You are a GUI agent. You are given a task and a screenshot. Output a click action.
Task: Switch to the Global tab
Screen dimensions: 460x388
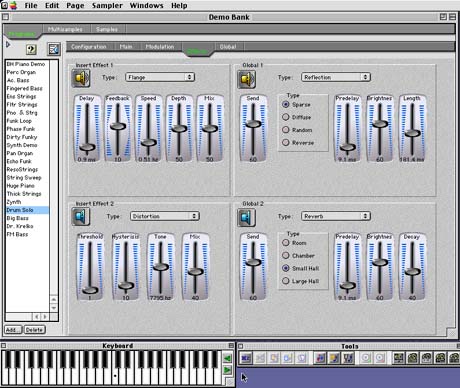click(228, 47)
